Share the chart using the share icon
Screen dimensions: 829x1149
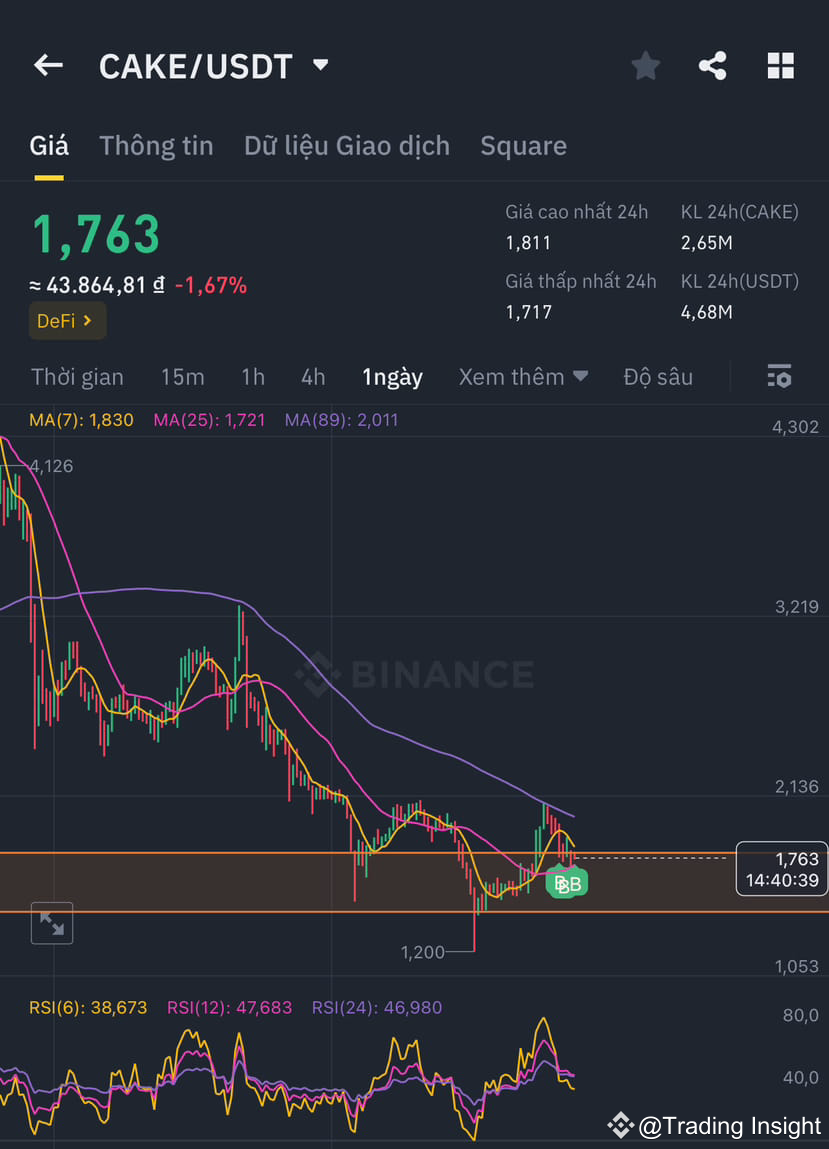[x=712, y=66]
